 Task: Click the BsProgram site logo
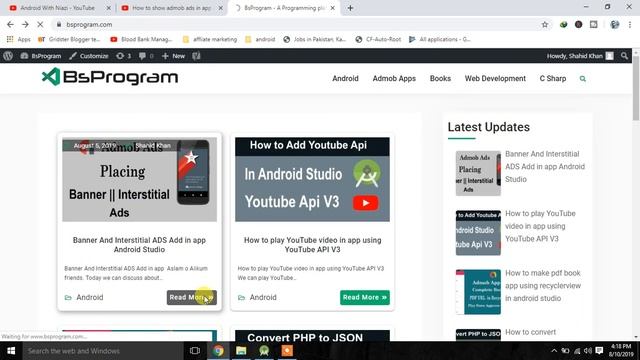[x=110, y=77]
